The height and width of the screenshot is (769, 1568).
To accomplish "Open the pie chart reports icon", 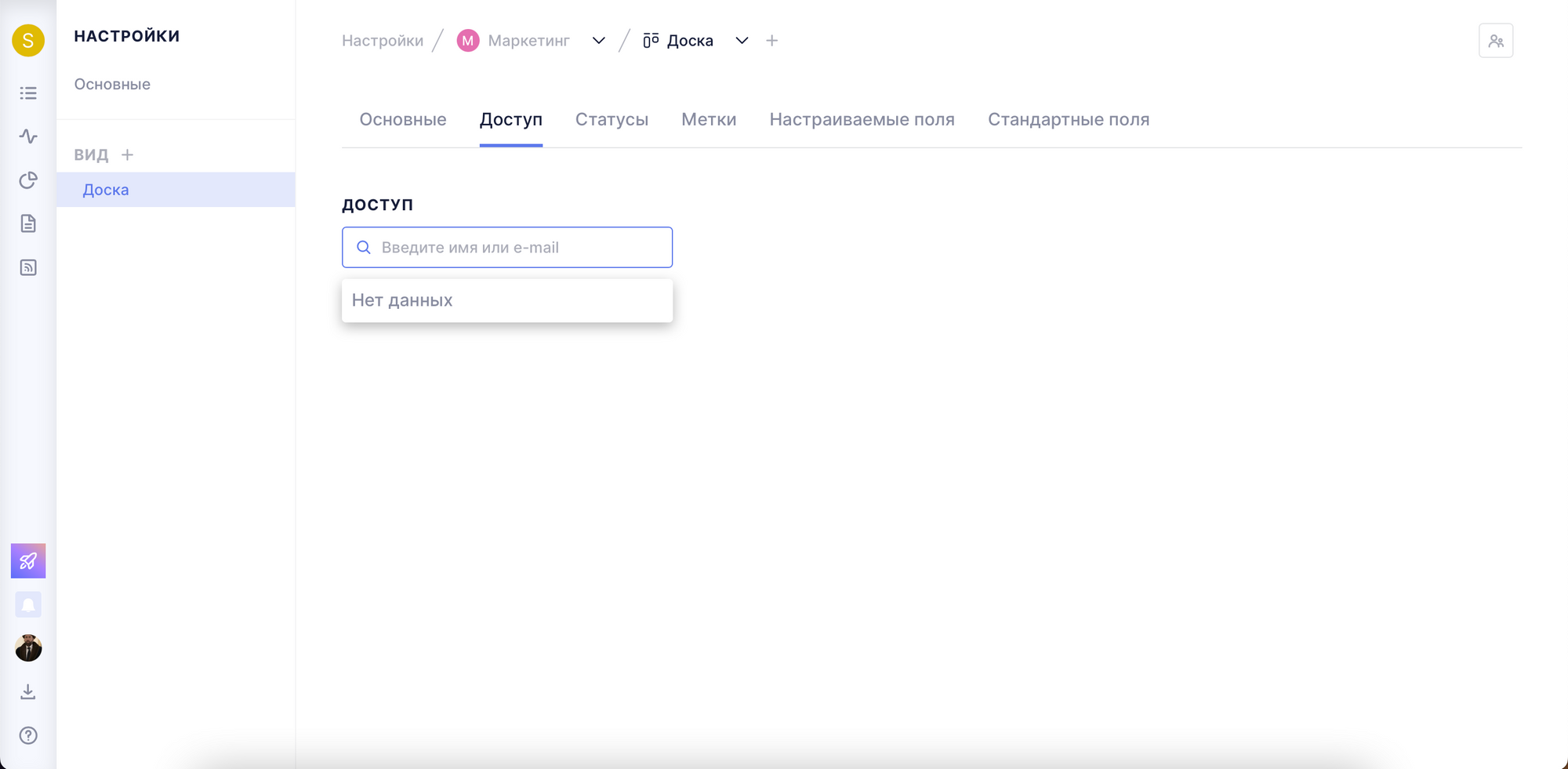I will tap(28, 180).
